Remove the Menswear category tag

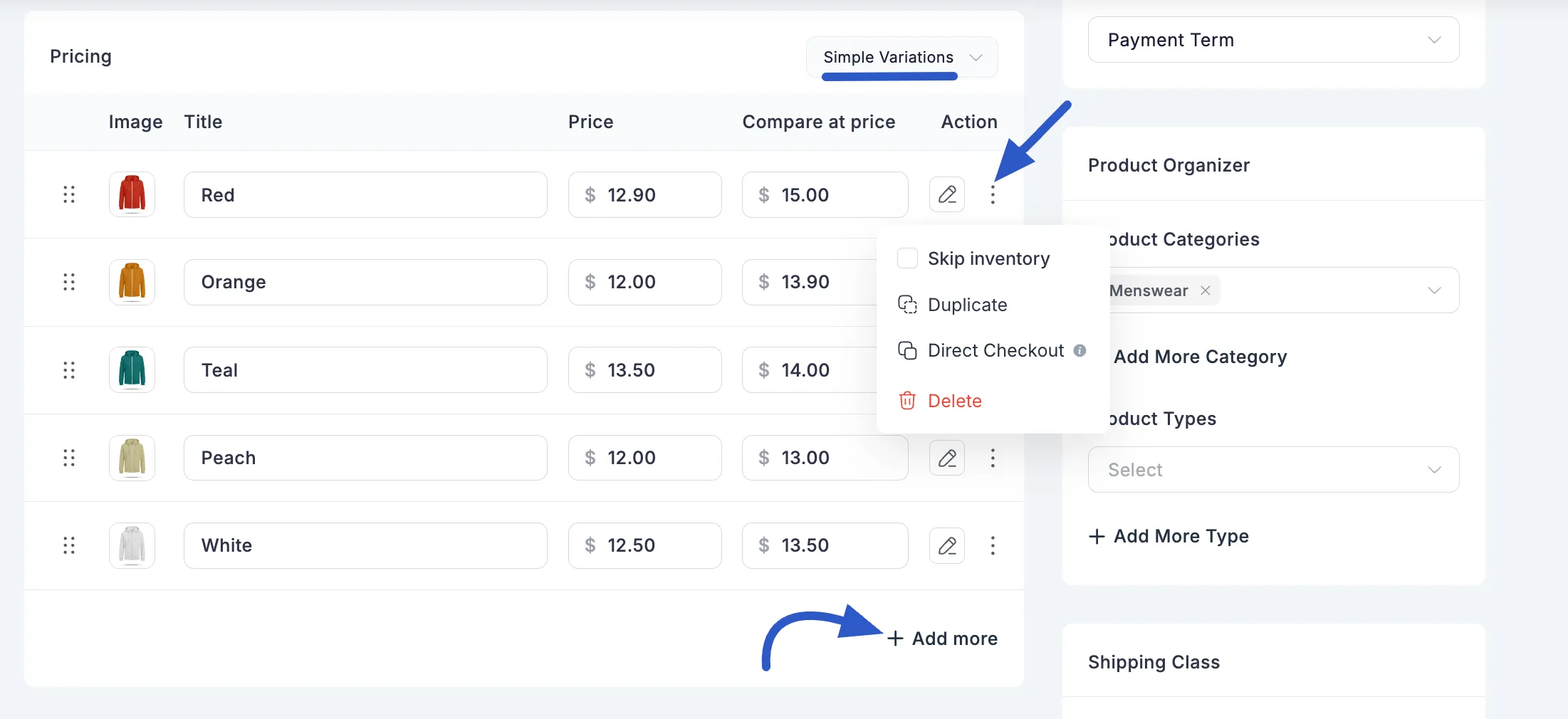[1205, 290]
